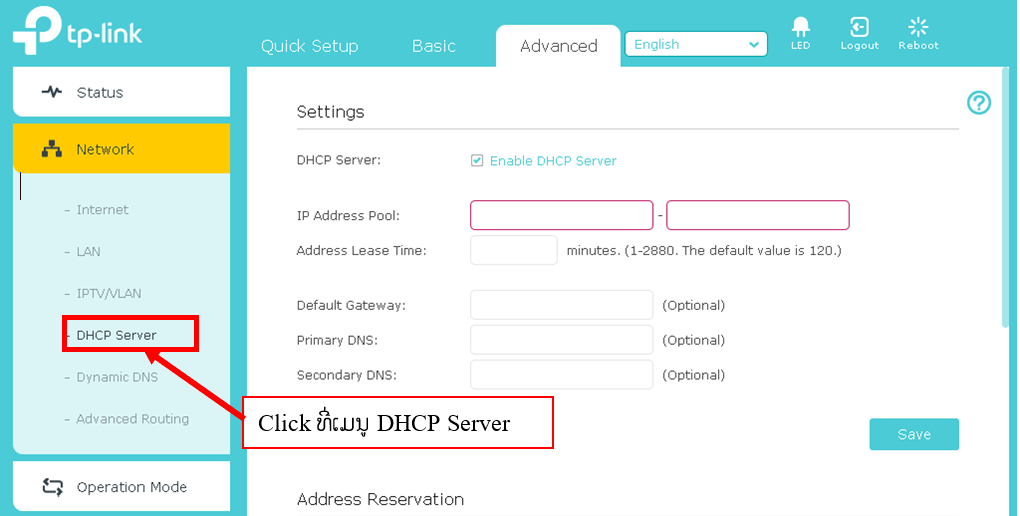The image size is (1020, 516).
Task: Click the Logout icon
Action: pos(859,27)
